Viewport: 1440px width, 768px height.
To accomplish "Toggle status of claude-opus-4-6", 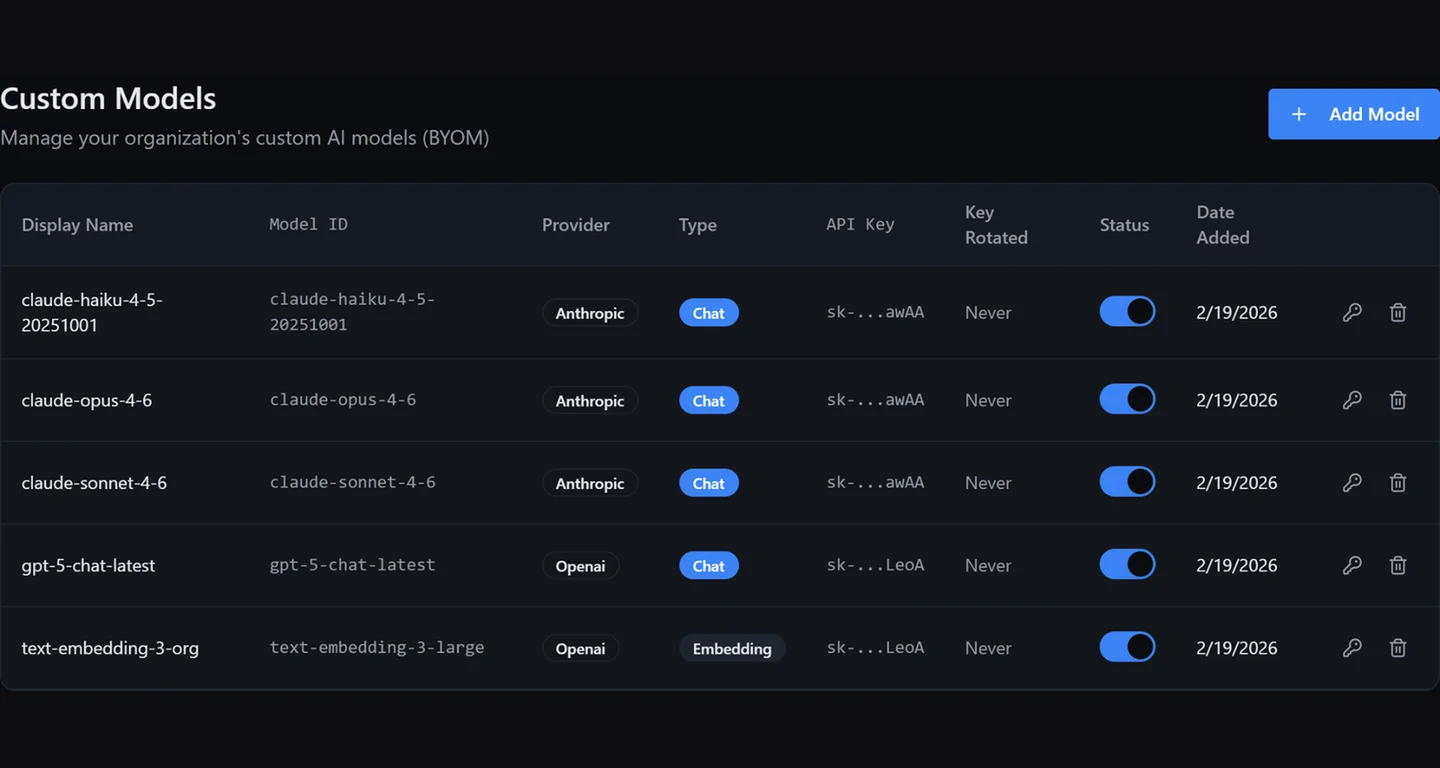I will [1127, 400].
